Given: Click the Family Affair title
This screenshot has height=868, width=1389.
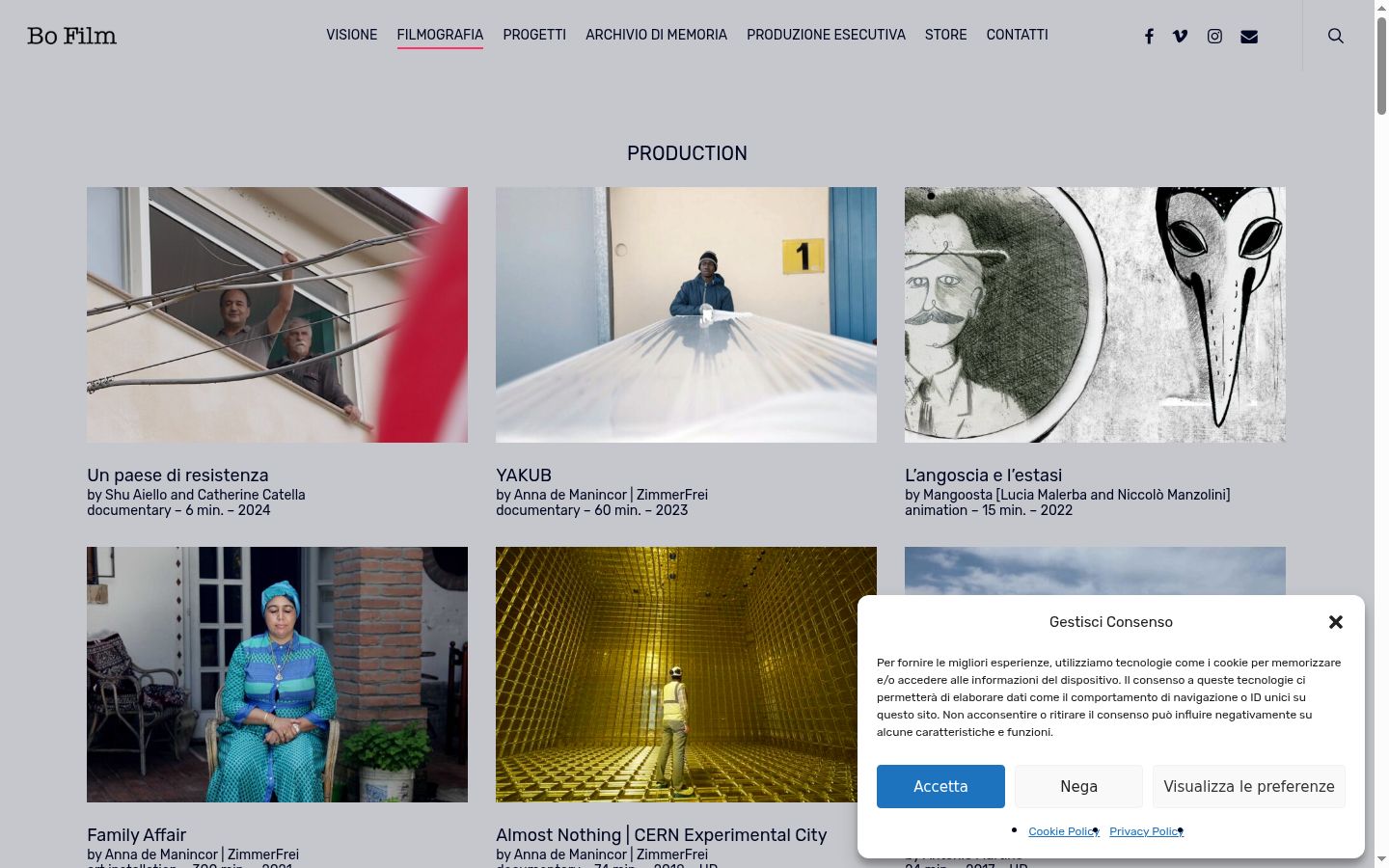Looking at the screenshot, I should coord(136,835).
